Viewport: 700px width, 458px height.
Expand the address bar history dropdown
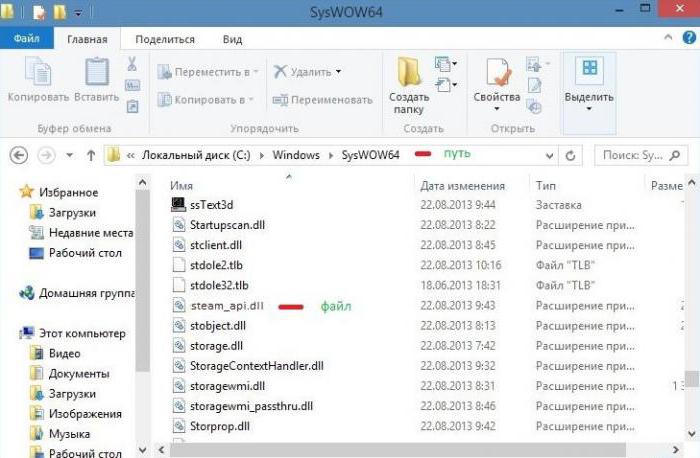(550, 156)
